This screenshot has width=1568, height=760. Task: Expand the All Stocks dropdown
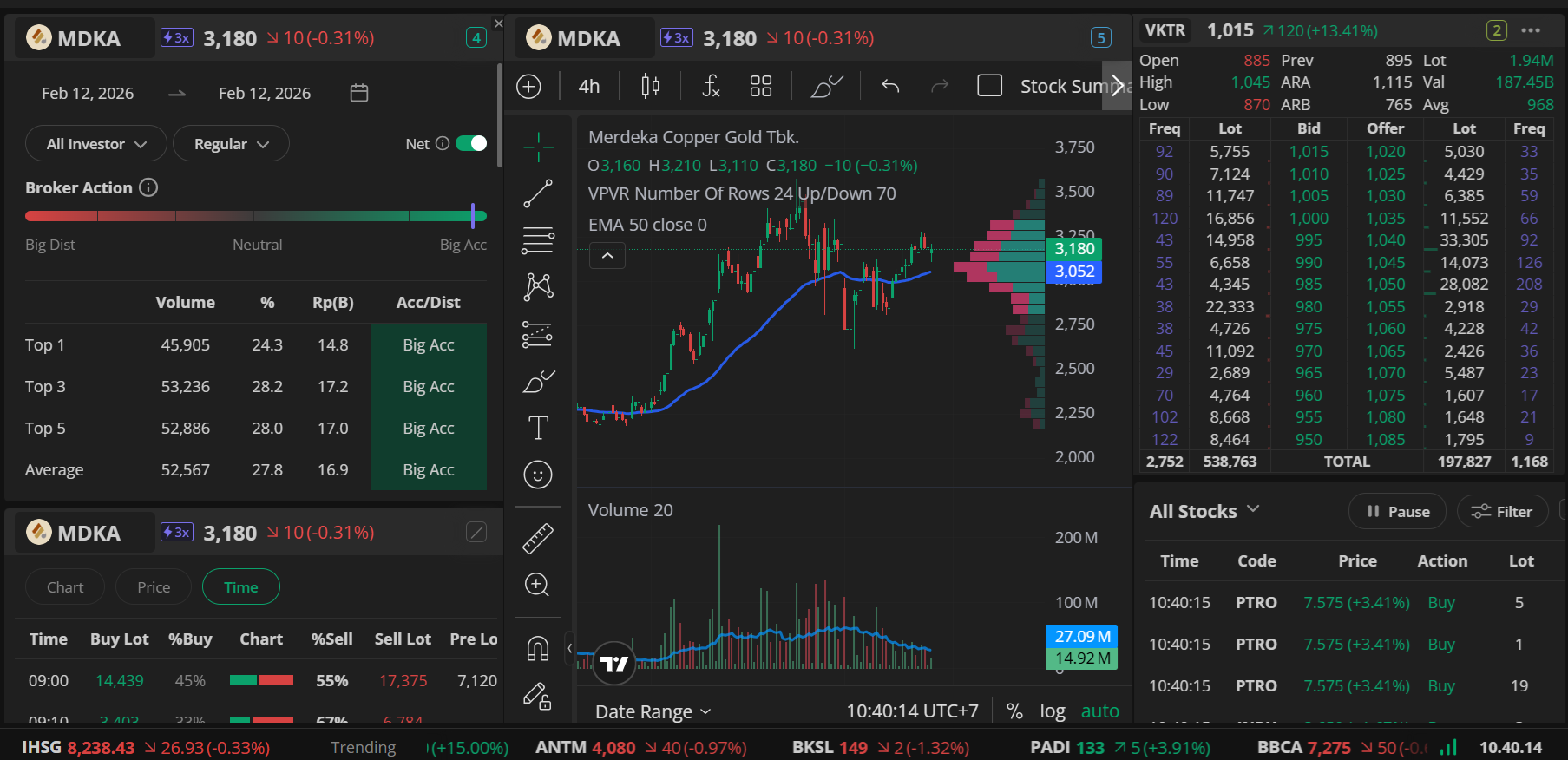(x=1204, y=511)
